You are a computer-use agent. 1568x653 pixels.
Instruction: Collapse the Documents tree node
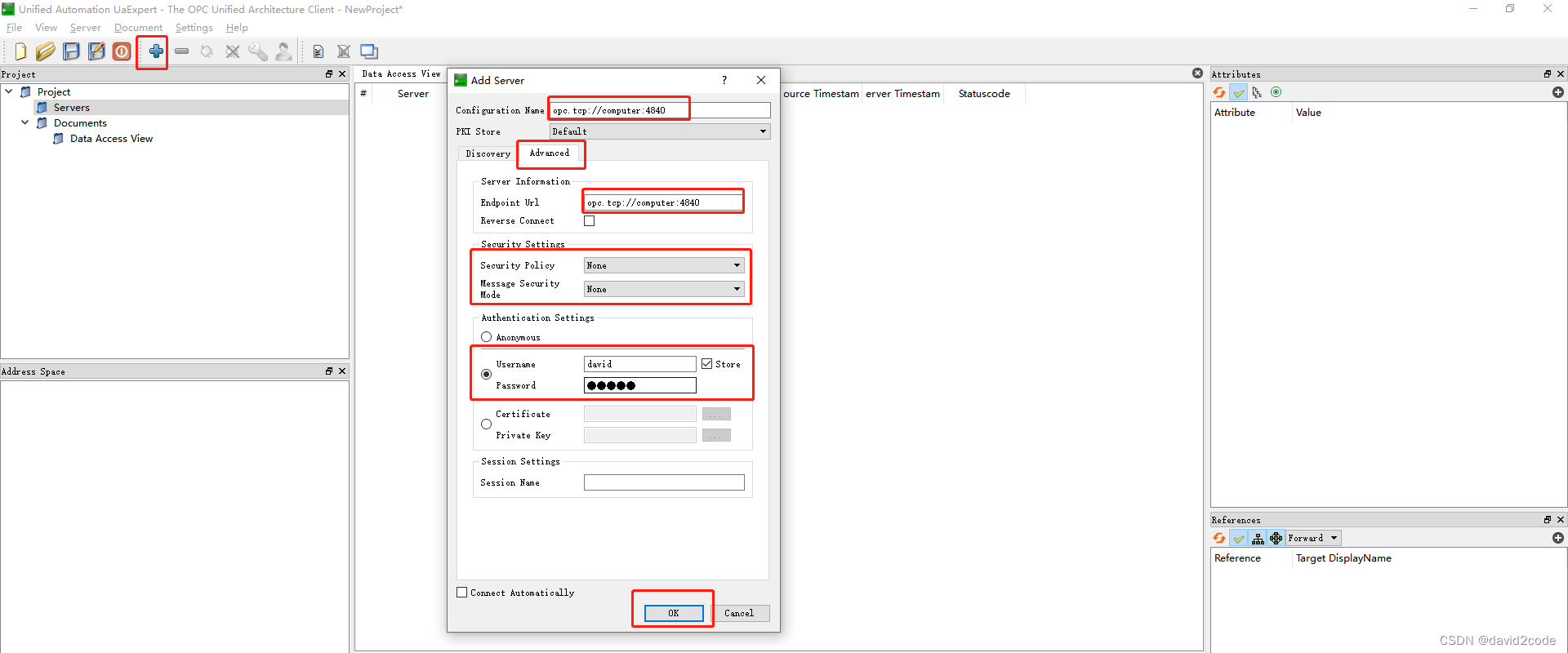(x=25, y=122)
